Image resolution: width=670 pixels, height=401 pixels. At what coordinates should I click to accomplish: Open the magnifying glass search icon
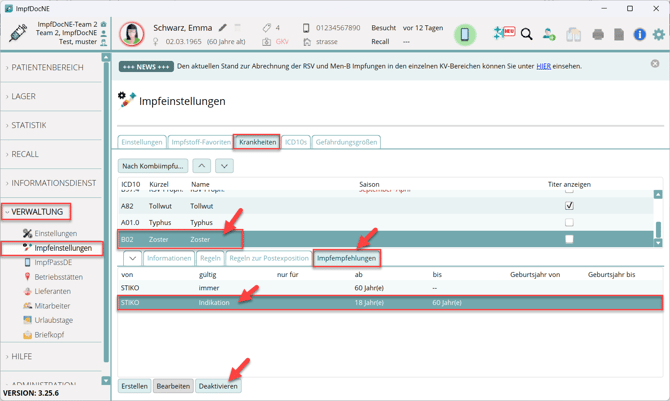pyautogui.click(x=526, y=35)
